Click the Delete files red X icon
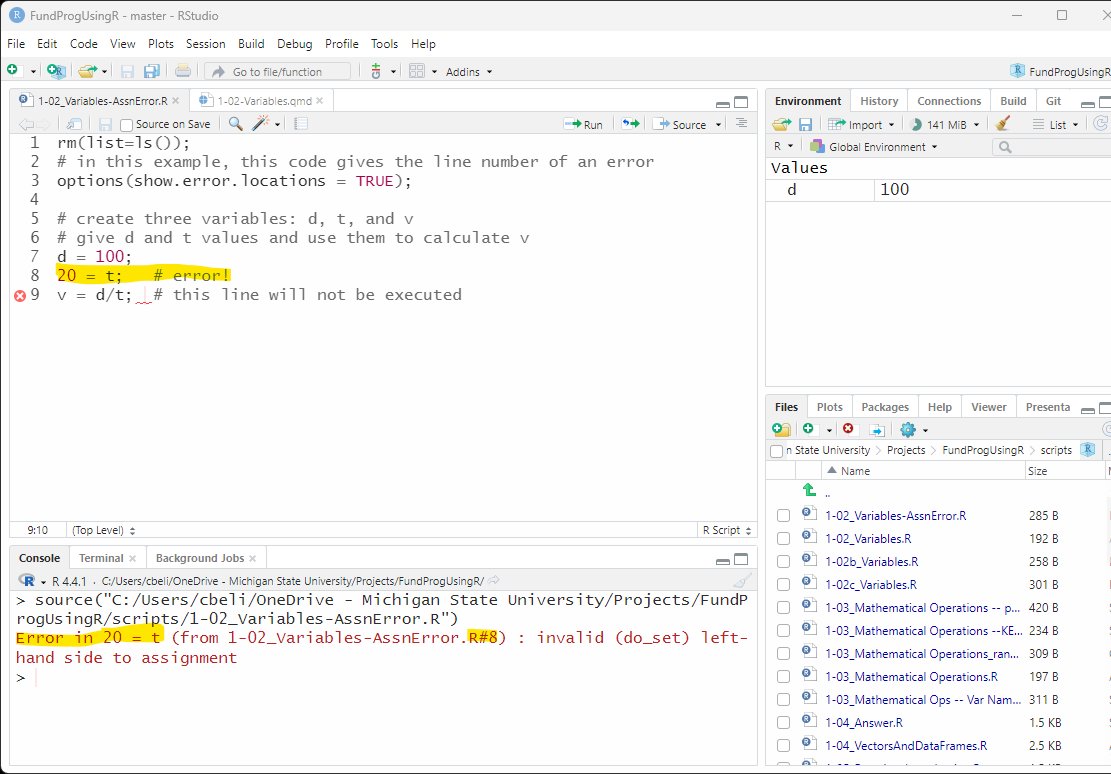 tap(848, 429)
